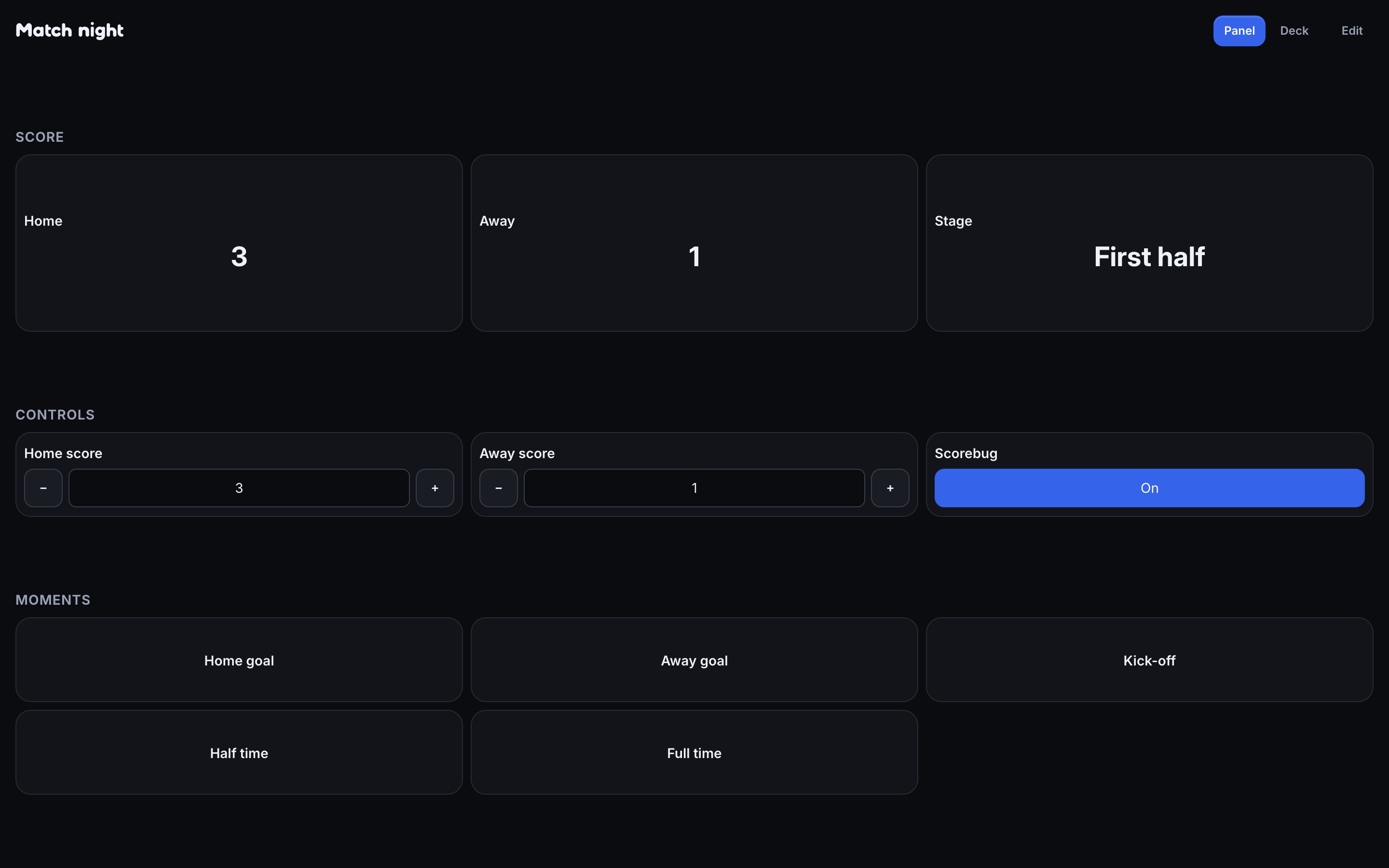Click the Away score value field
The width and height of the screenshot is (1389, 868).
pos(694,488)
